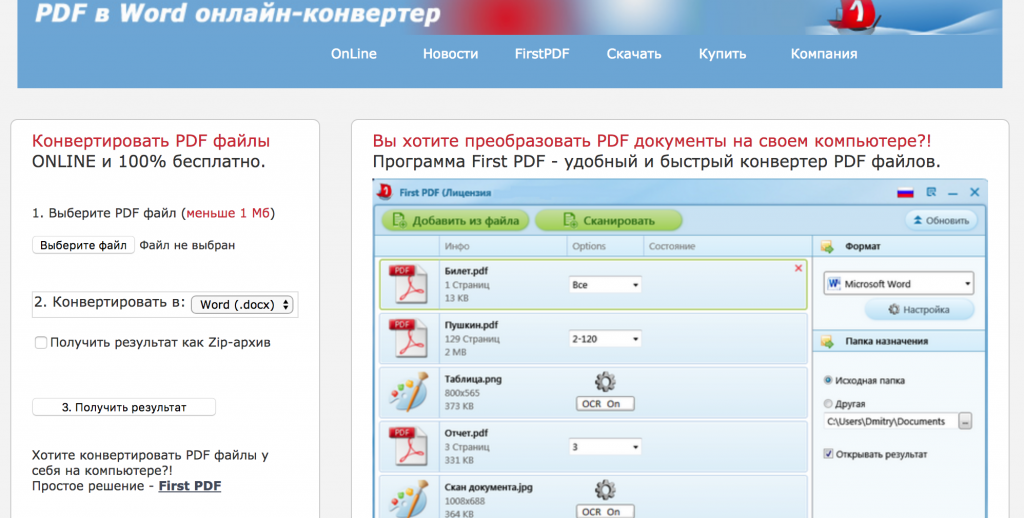Click the Отчет.pdf file name
Image resolution: width=1024 pixels, height=518 pixels.
click(466, 433)
